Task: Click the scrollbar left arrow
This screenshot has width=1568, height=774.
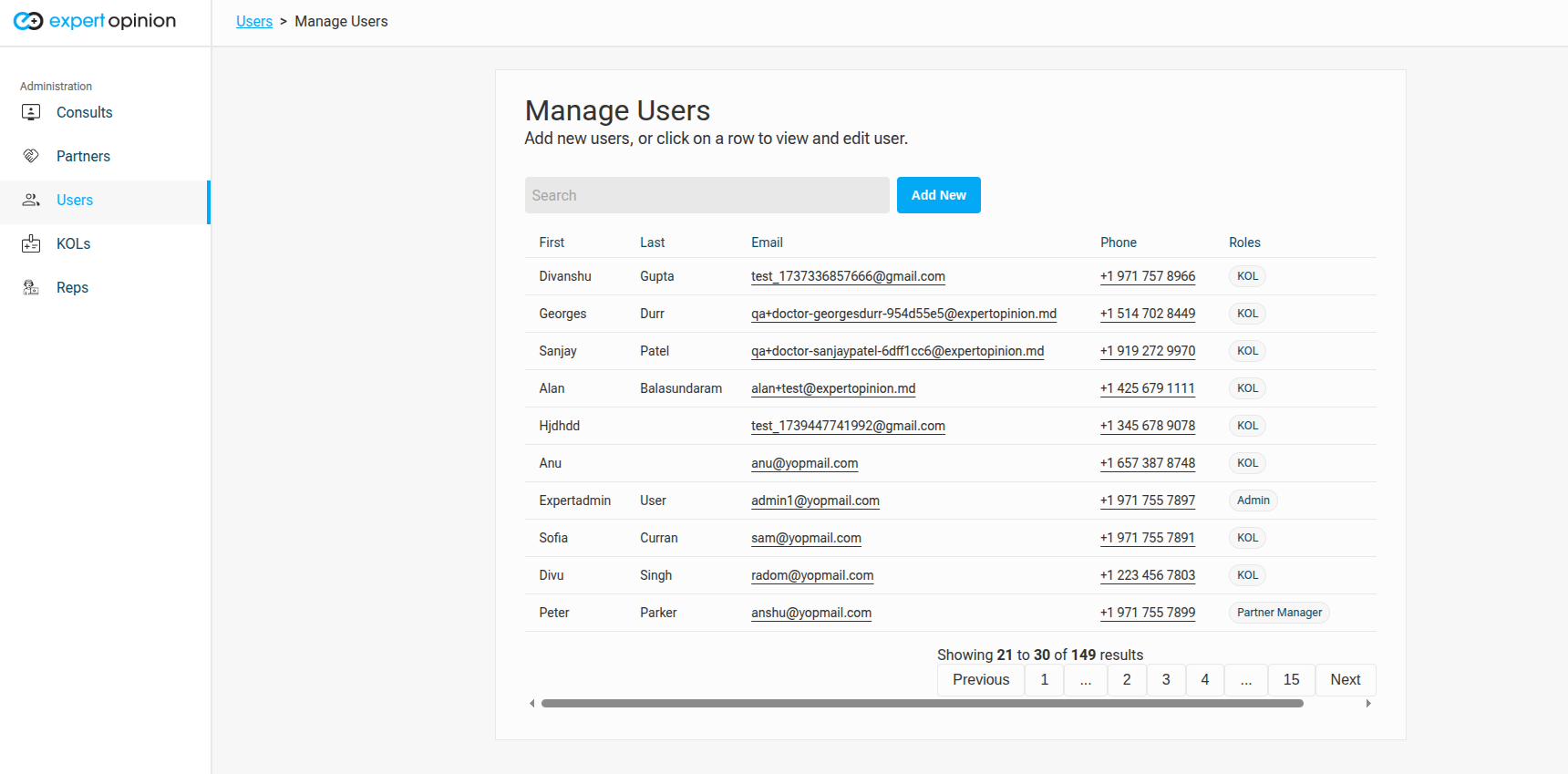Action: (532, 704)
